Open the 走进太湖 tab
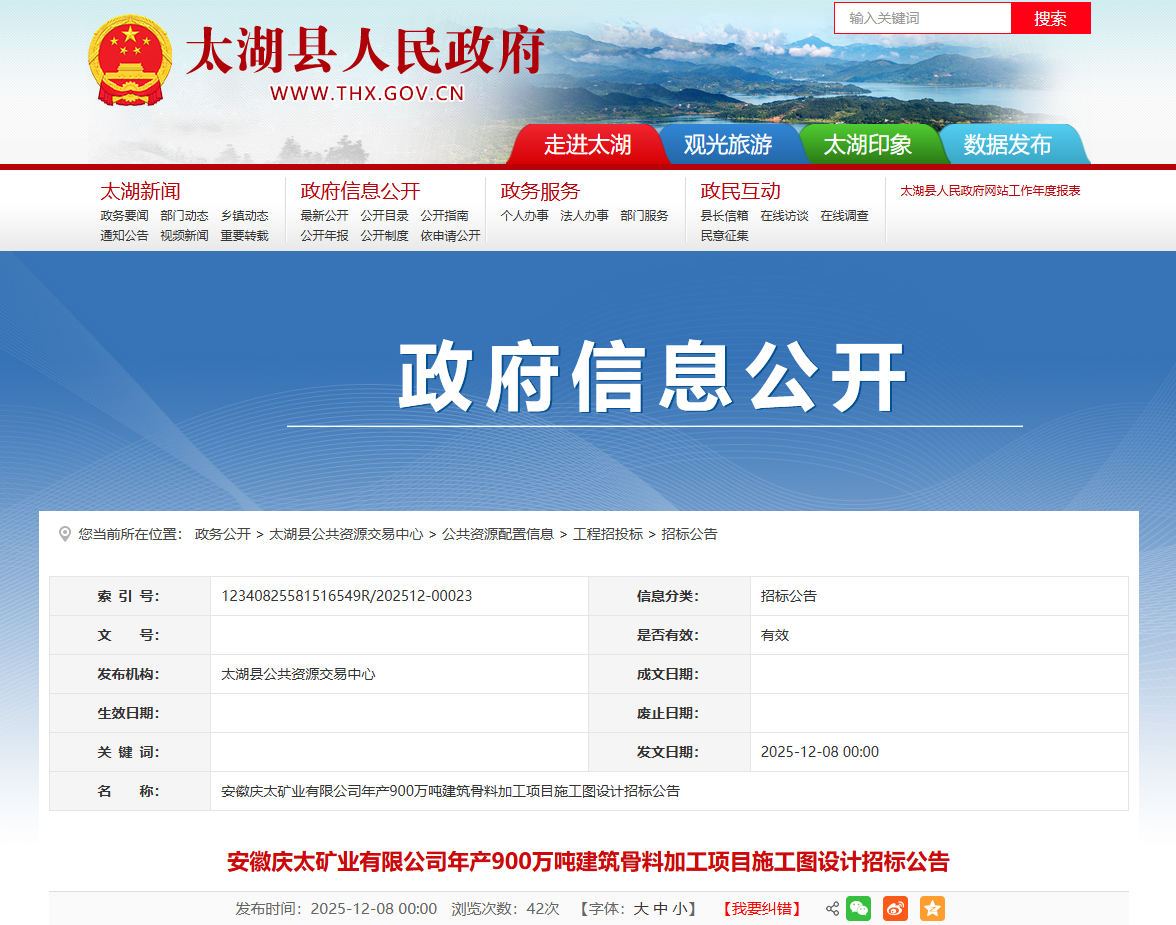Viewport: 1176px width, 925px height. pyautogui.click(x=587, y=145)
